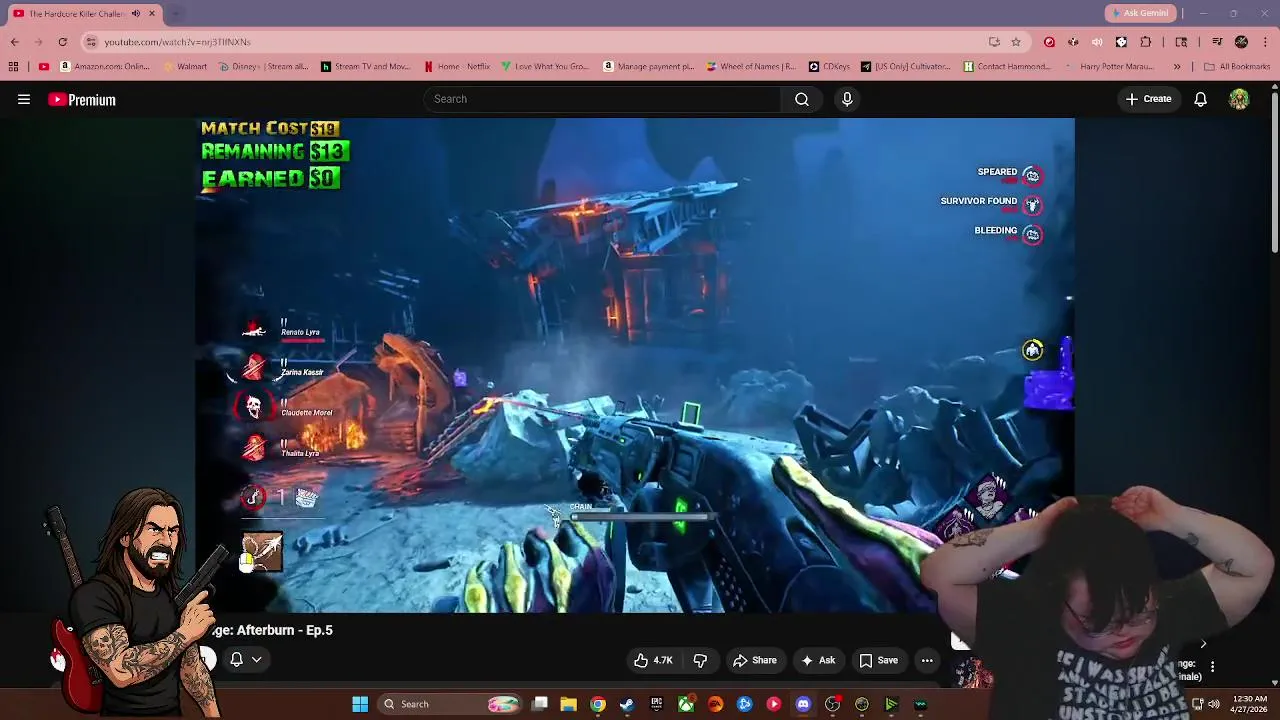Open the Home - Netflix bookmark
Image resolution: width=1280 pixels, height=720 pixels.
457,67
